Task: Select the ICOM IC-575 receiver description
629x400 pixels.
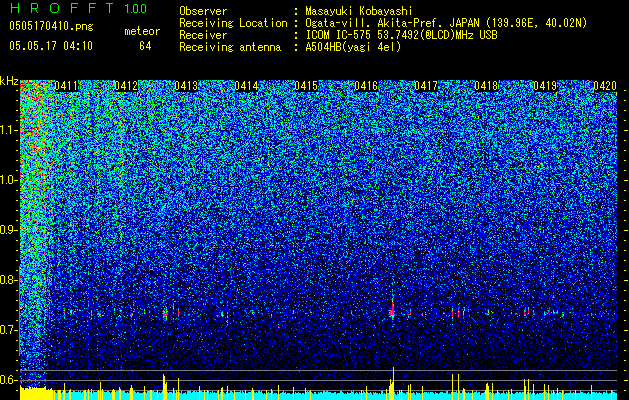Action: pos(401,35)
